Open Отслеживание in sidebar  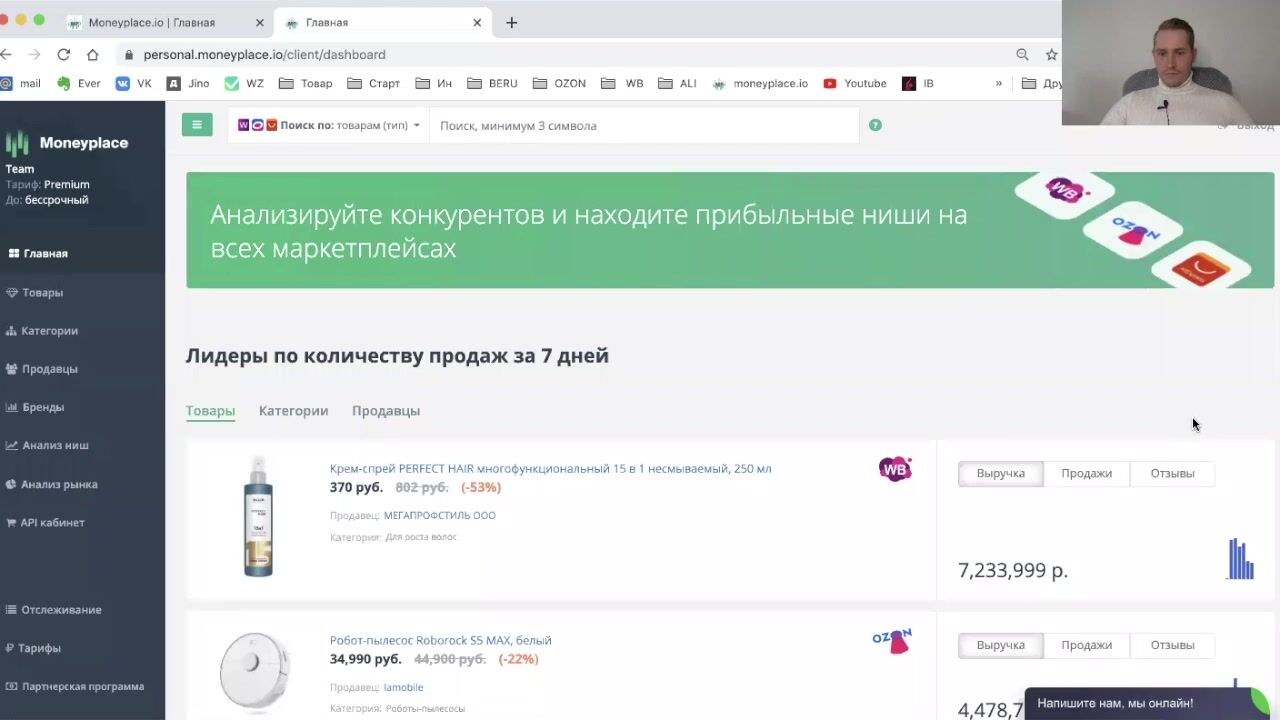pos(53,610)
